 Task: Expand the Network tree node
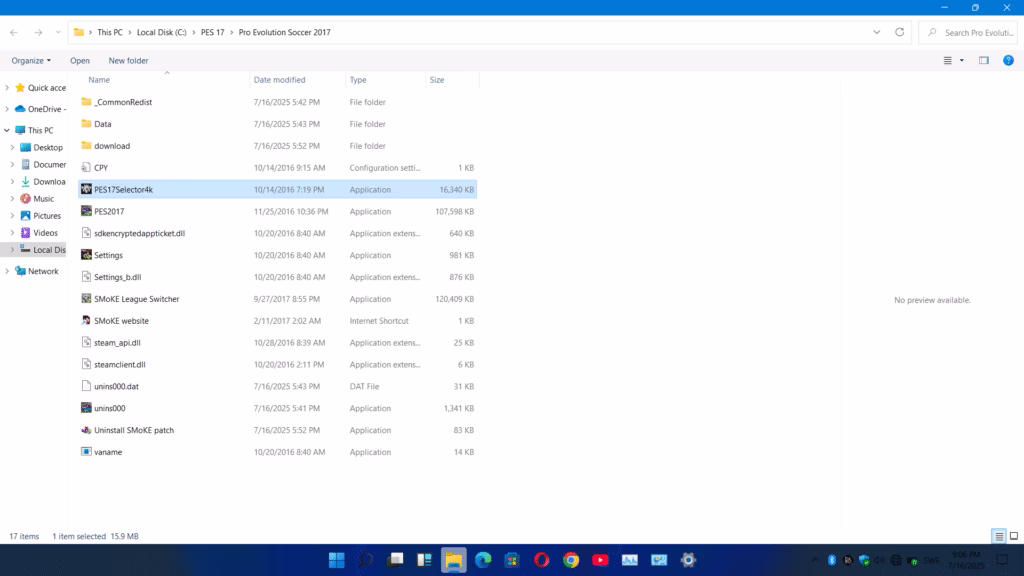(7, 271)
